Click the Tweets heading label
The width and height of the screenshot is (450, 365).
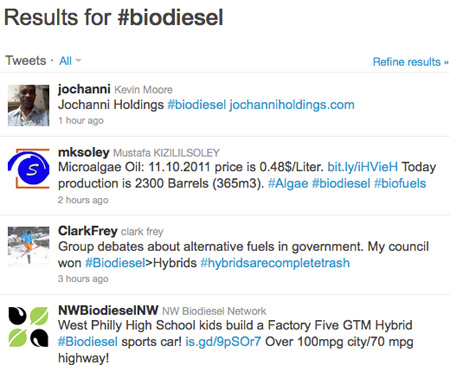point(26,61)
